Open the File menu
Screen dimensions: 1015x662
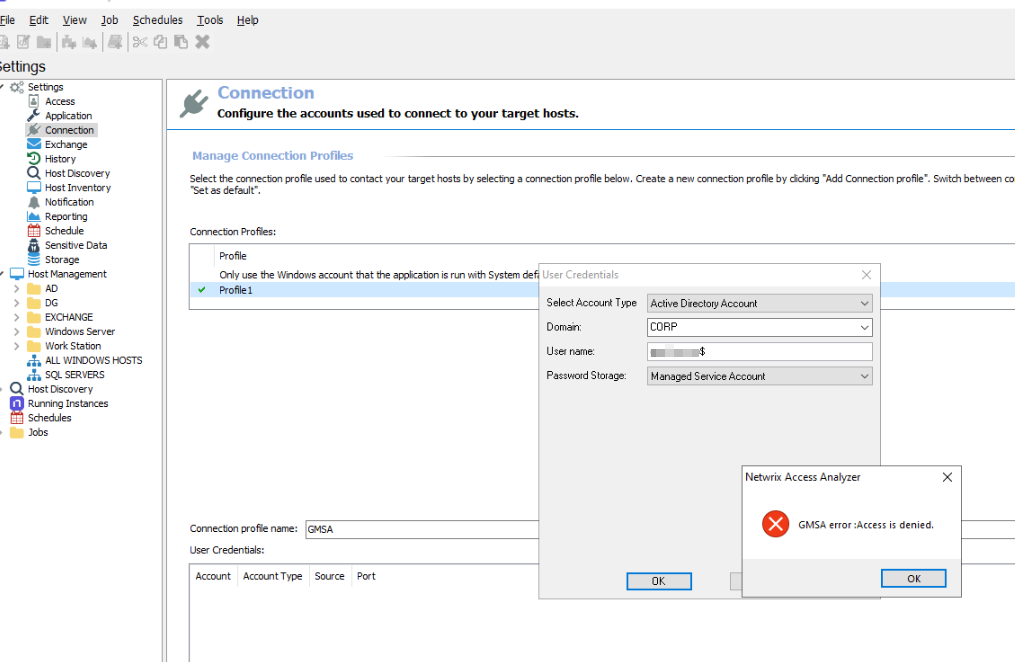coord(7,20)
